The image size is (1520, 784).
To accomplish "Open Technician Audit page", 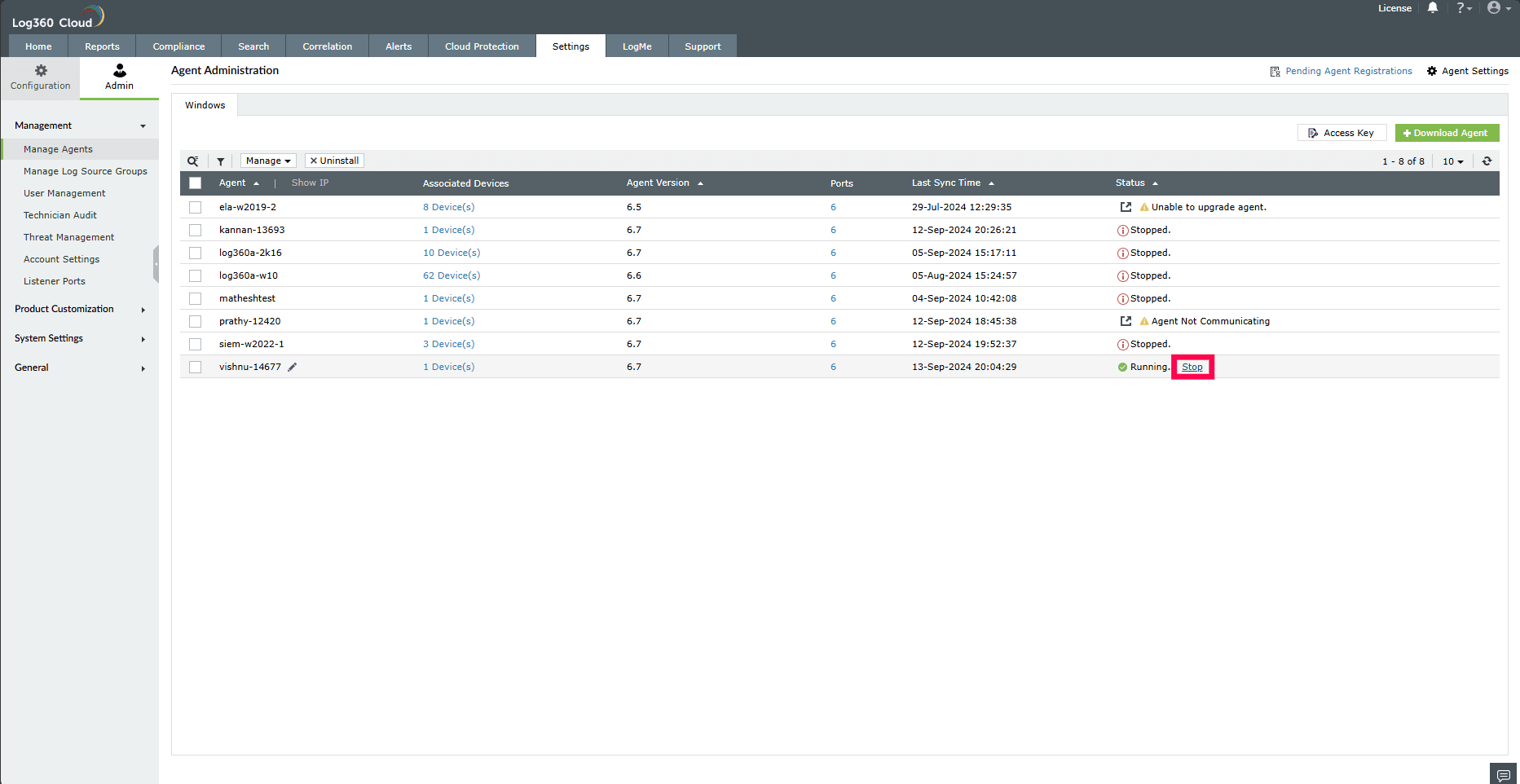I will (60, 215).
